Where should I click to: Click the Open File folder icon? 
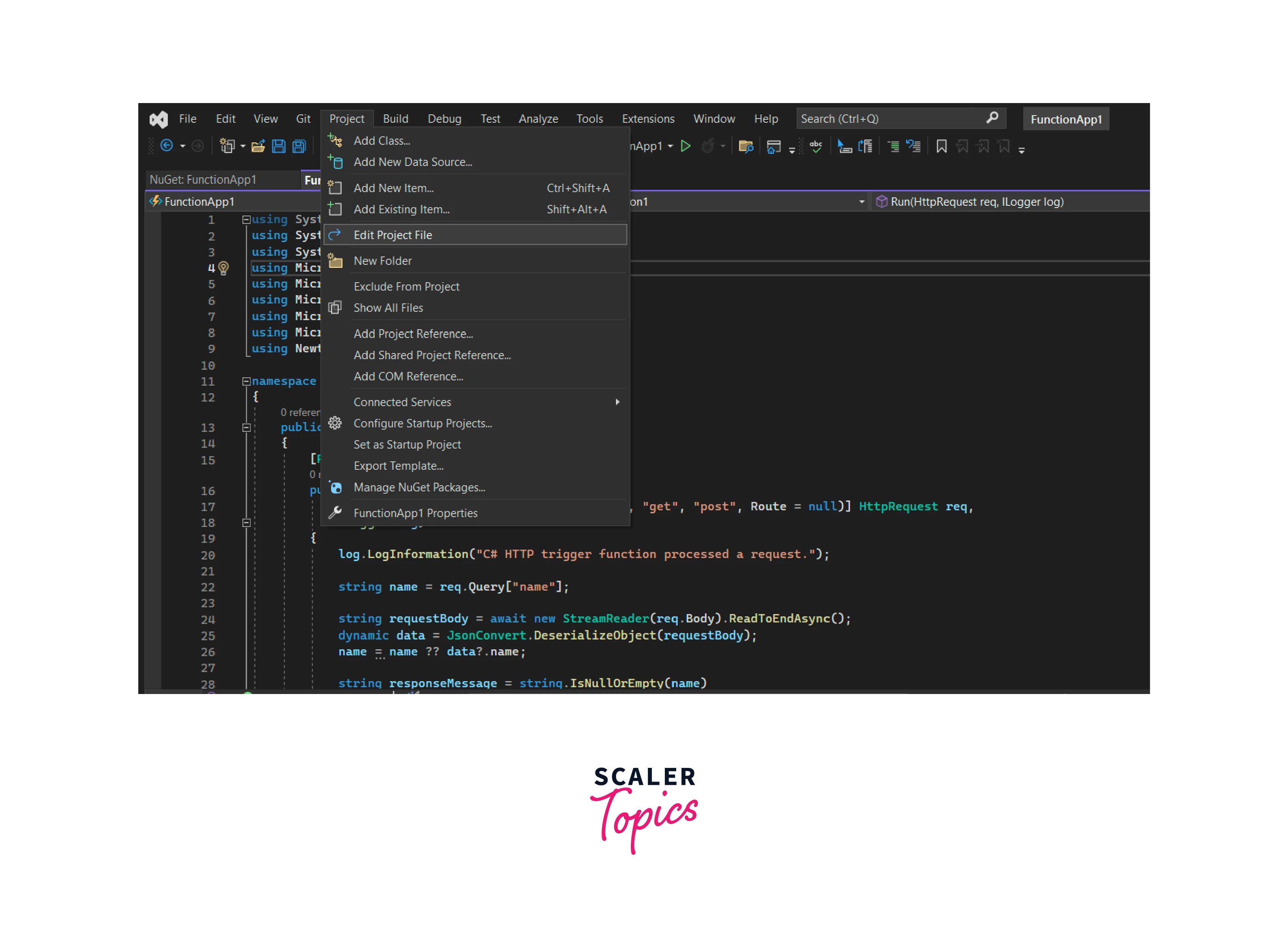258,147
